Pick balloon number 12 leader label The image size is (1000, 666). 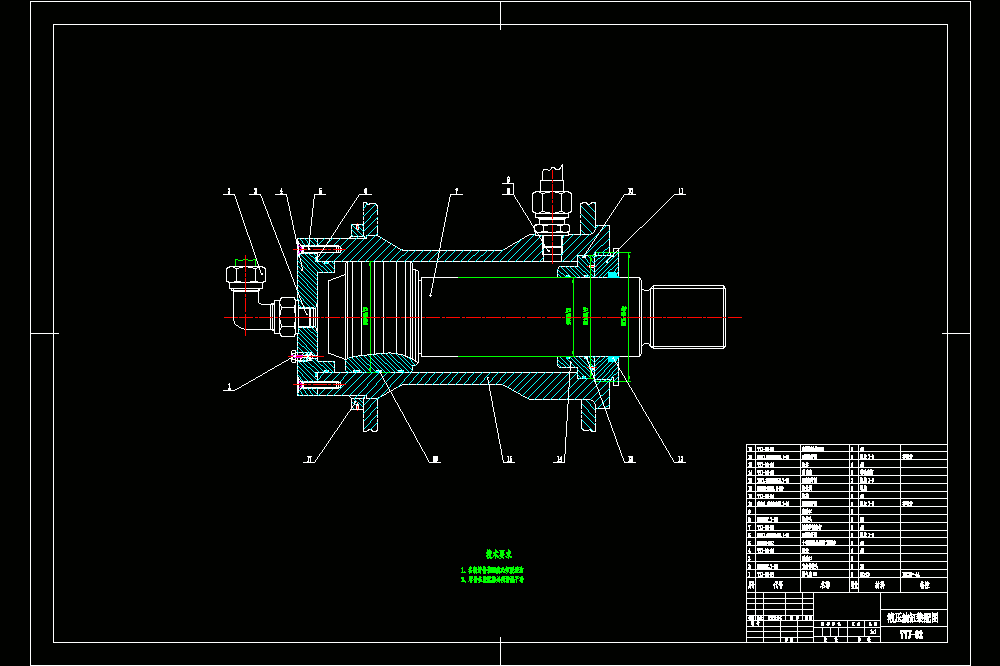tap(680, 459)
